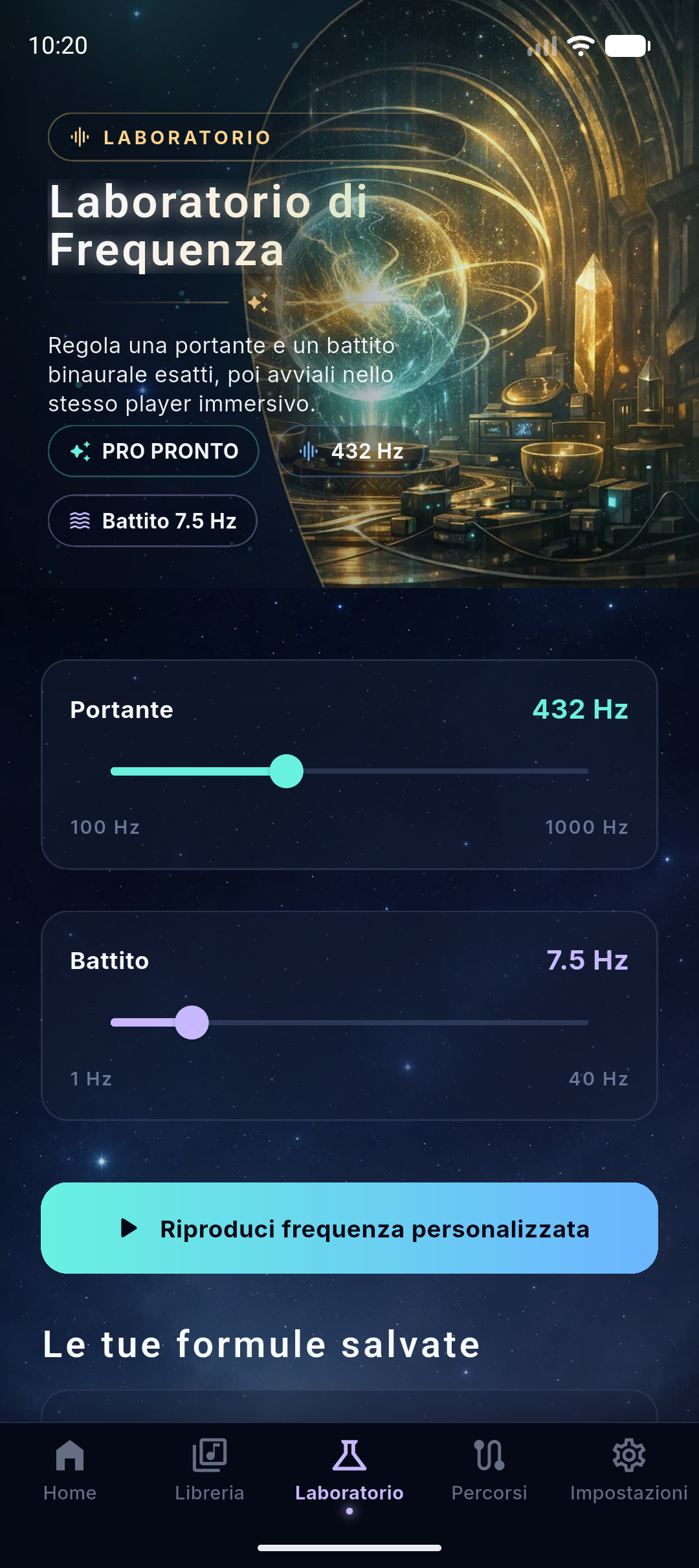Tap the Portante slider track near 1000 Hz
The width and height of the screenshot is (699, 1568).
(x=576, y=771)
